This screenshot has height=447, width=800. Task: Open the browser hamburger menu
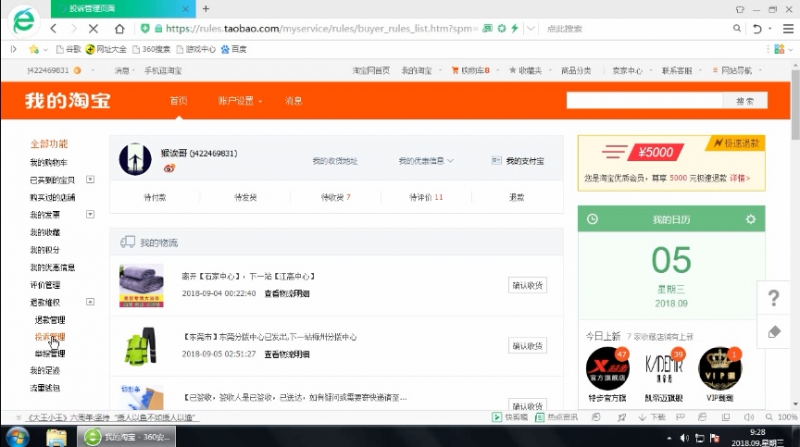[788, 29]
